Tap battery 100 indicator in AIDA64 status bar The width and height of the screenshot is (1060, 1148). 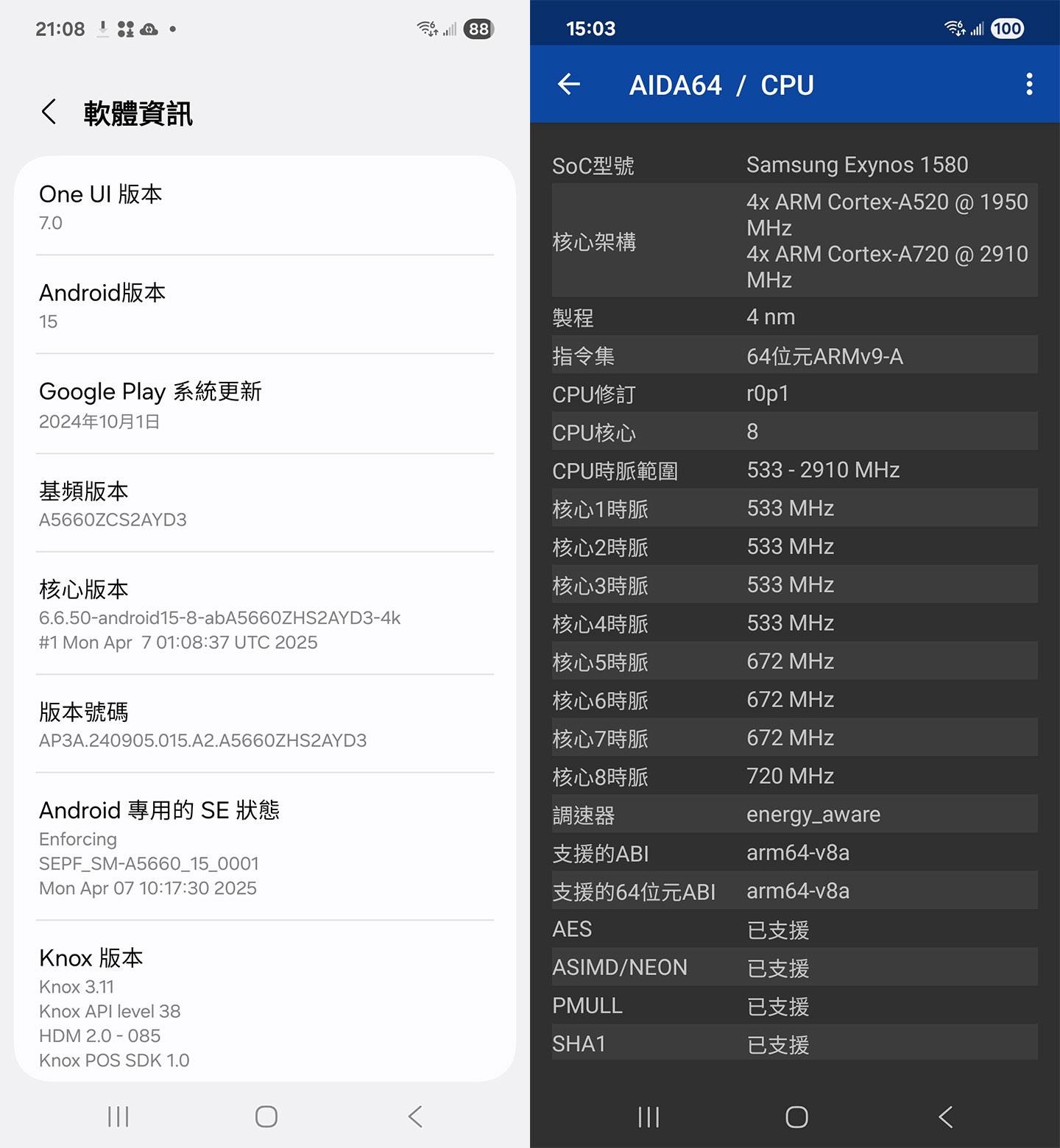1007,29
